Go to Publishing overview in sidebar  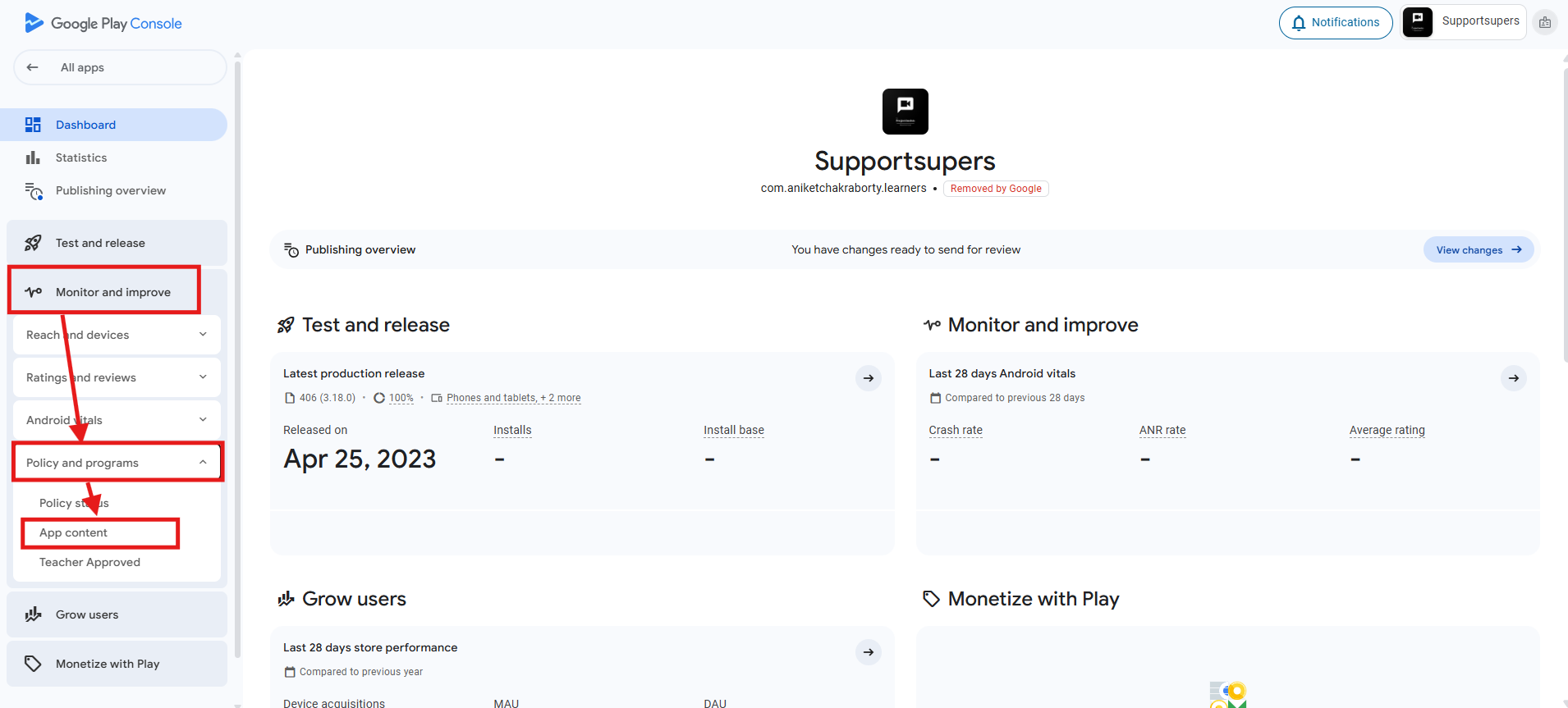pyautogui.click(x=110, y=190)
